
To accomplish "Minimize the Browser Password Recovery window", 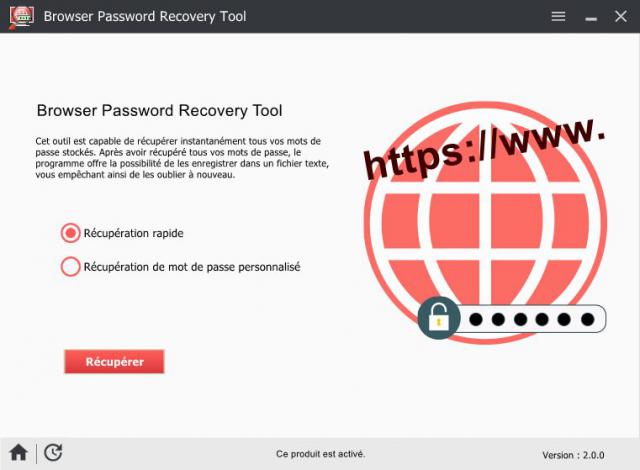I will click(x=591, y=18).
